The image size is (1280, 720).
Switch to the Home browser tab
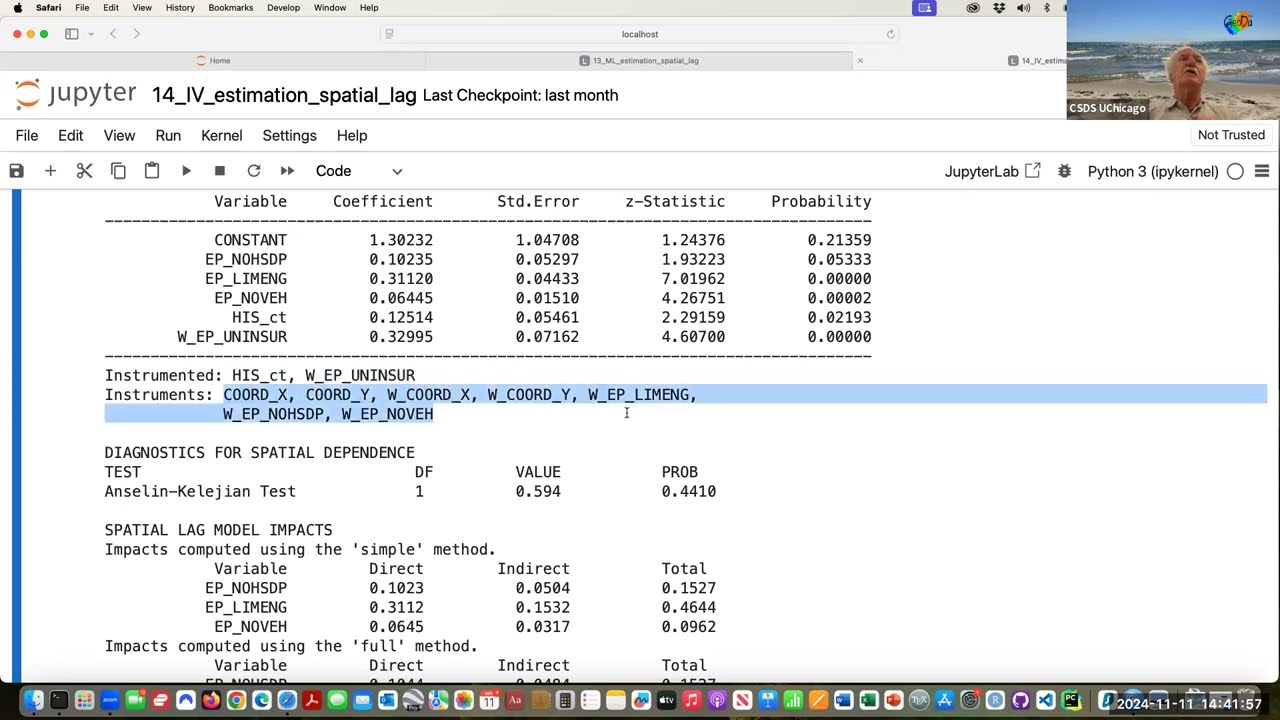(213, 60)
